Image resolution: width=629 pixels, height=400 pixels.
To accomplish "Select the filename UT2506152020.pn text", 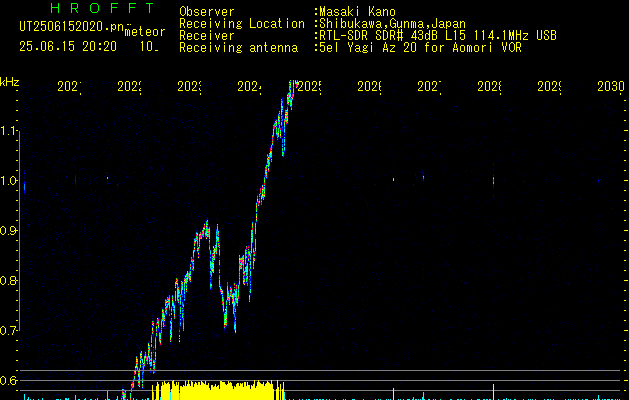I will point(72,27).
